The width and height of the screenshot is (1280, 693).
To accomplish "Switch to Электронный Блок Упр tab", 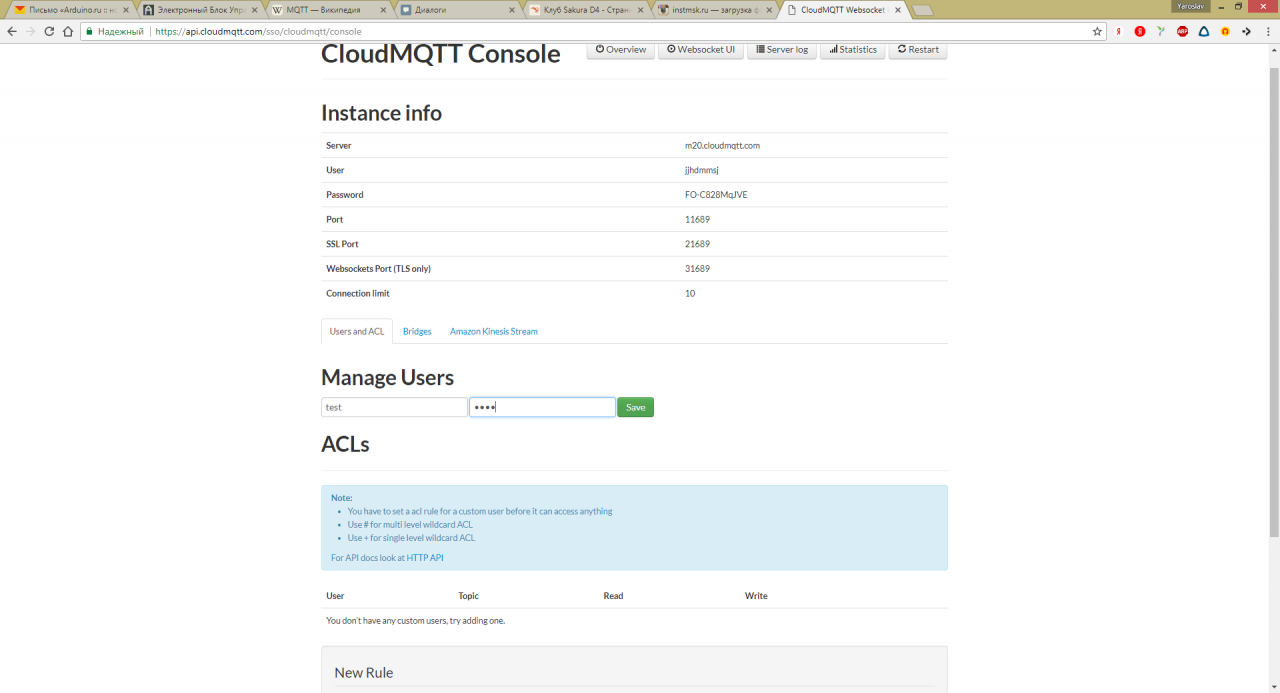I will (198, 10).
